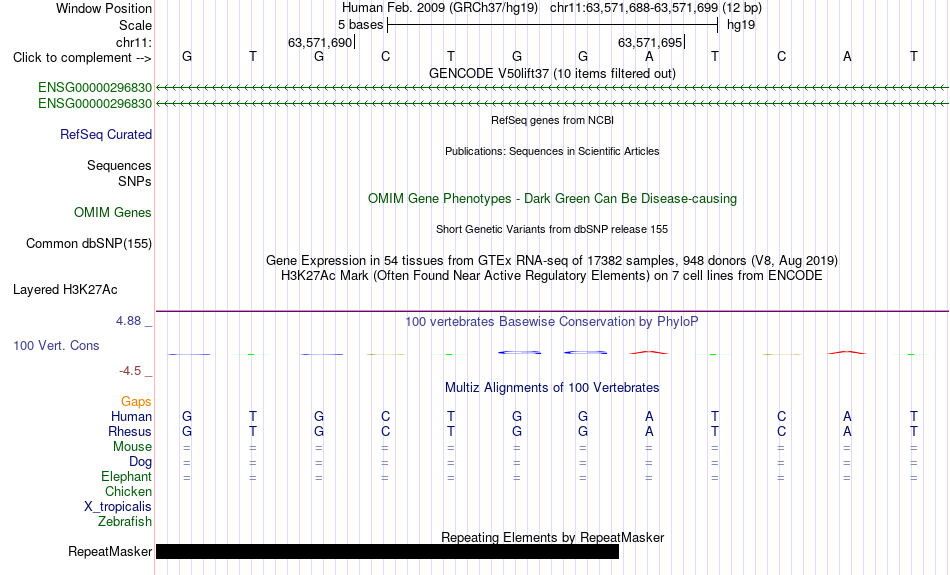Click the 'Mouse' alignment row label
Screen dimensions: 950x575
point(132,447)
